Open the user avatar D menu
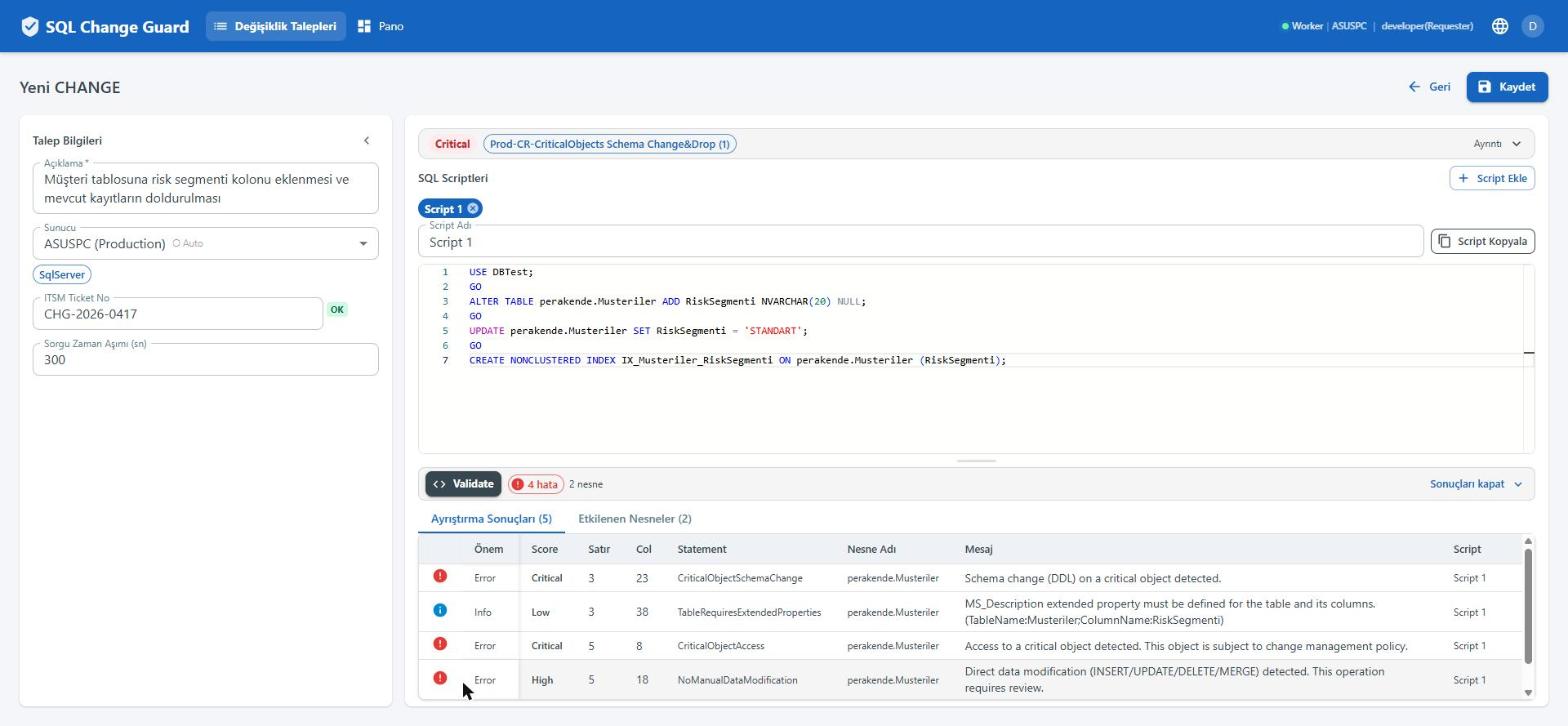The width and height of the screenshot is (1568, 726). (1532, 27)
